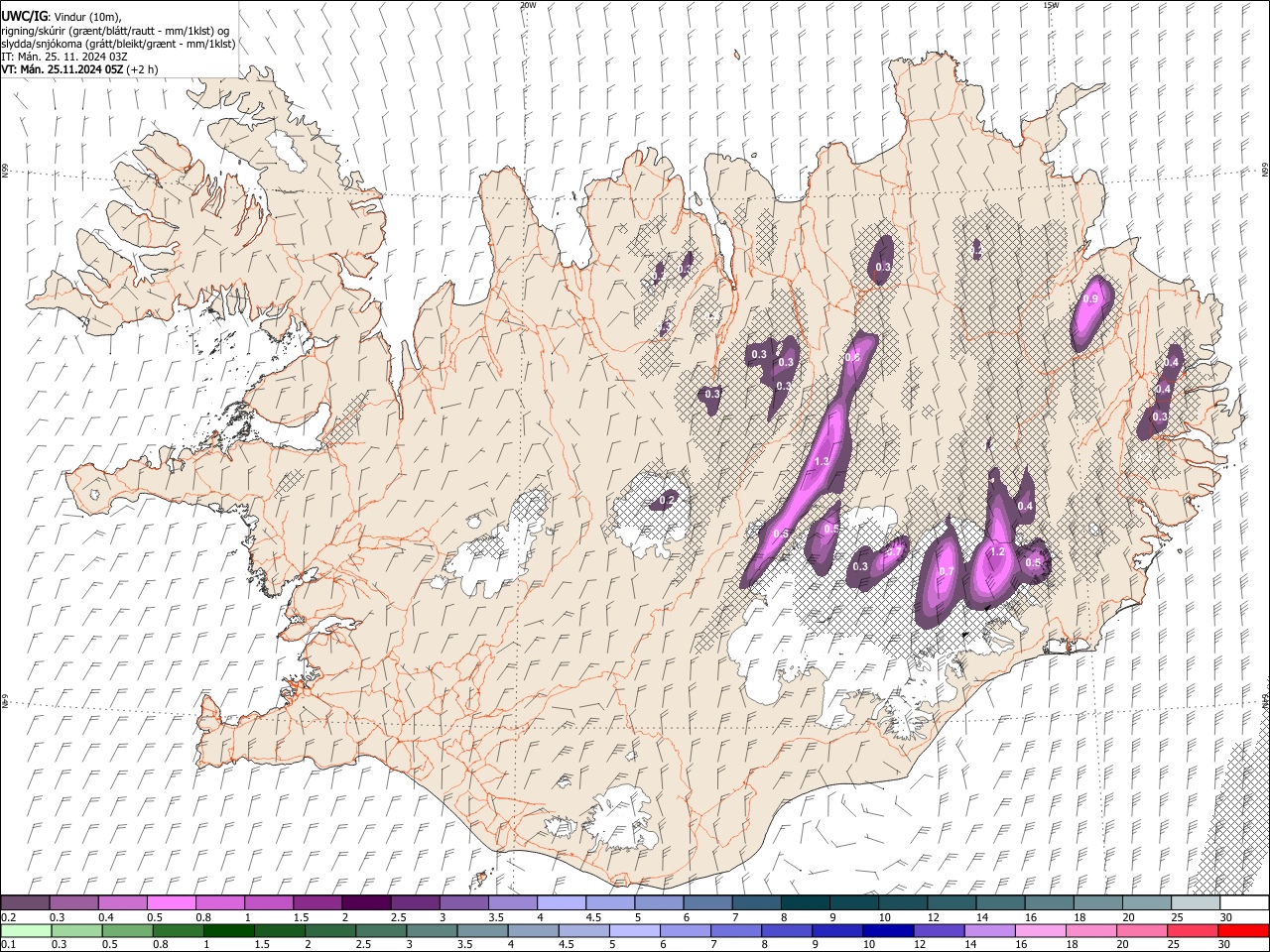Select the navy blue swatch labeled 10 in rain scale
Screen dimensions: 1270x952
888,930
